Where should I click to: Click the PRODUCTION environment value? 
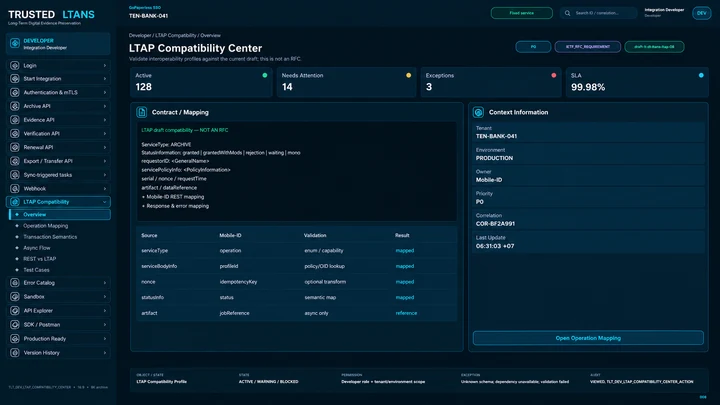pyautogui.click(x=494, y=158)
